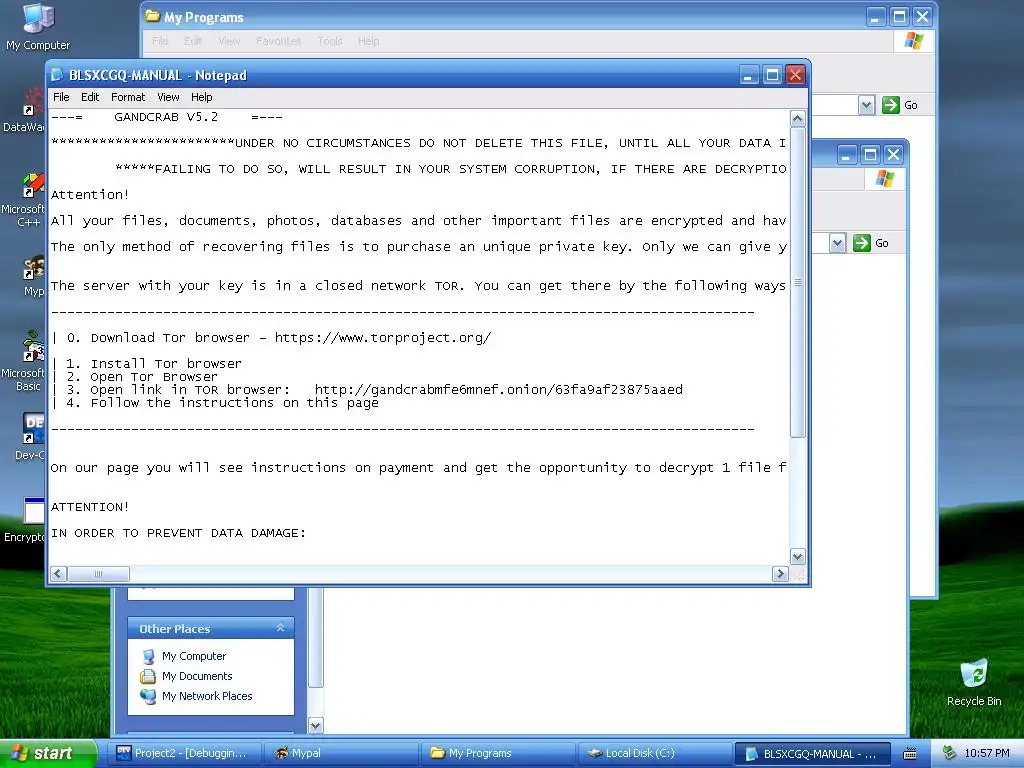Click the Notepad title bar document icon
Screen dimensions: 1024x768
(57, 75)
